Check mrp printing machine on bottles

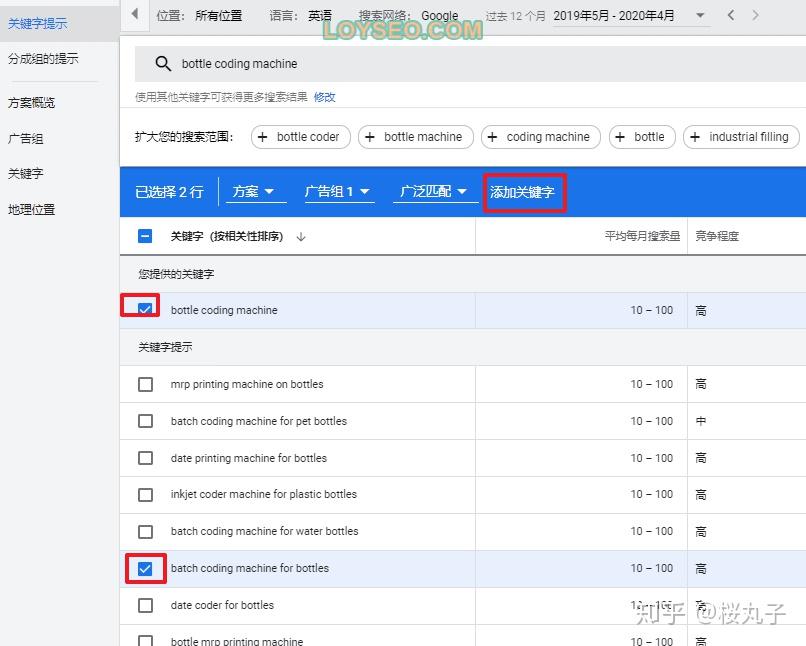point(145,384)
